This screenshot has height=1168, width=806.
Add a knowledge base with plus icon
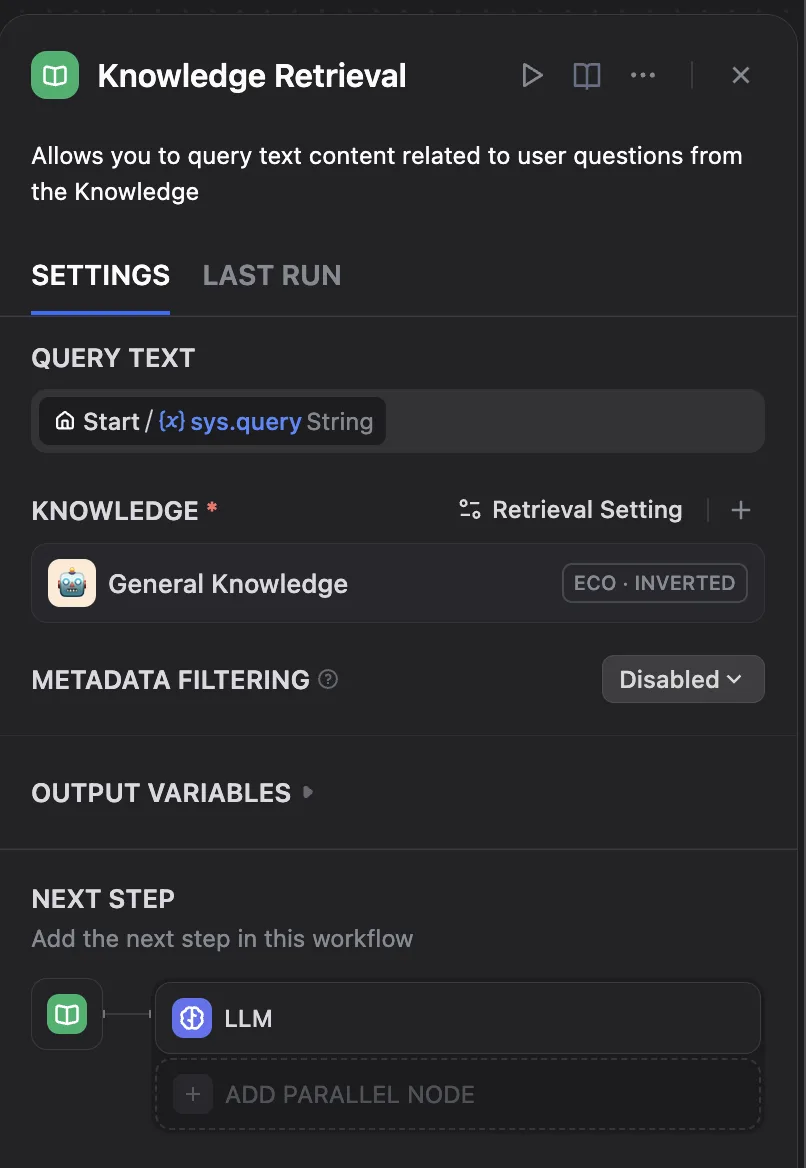tap(741, 511)
